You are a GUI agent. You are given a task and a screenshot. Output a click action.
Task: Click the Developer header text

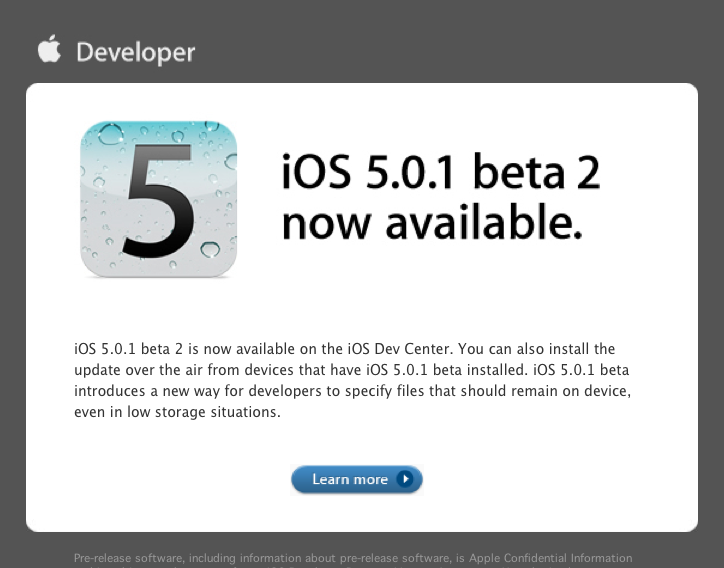(136, 53)
